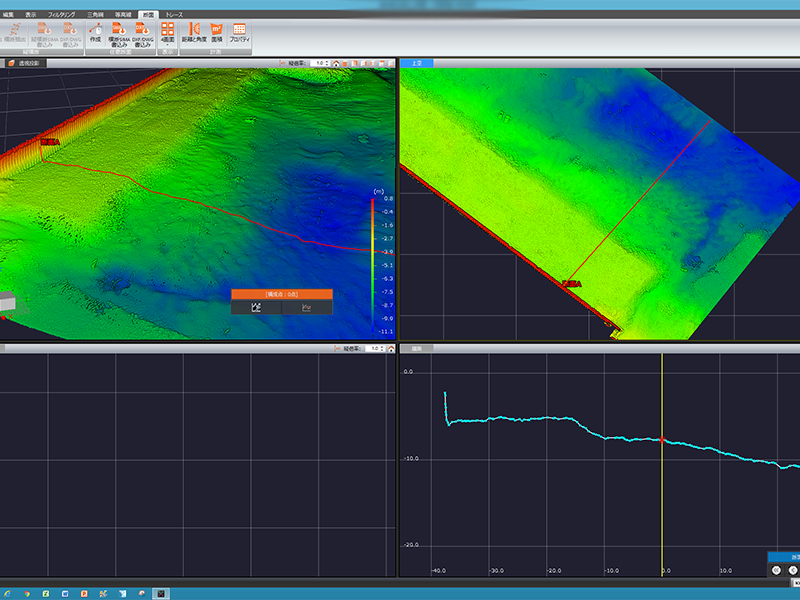
Task: Click the skip-to-first section round button
Action: 776,570
